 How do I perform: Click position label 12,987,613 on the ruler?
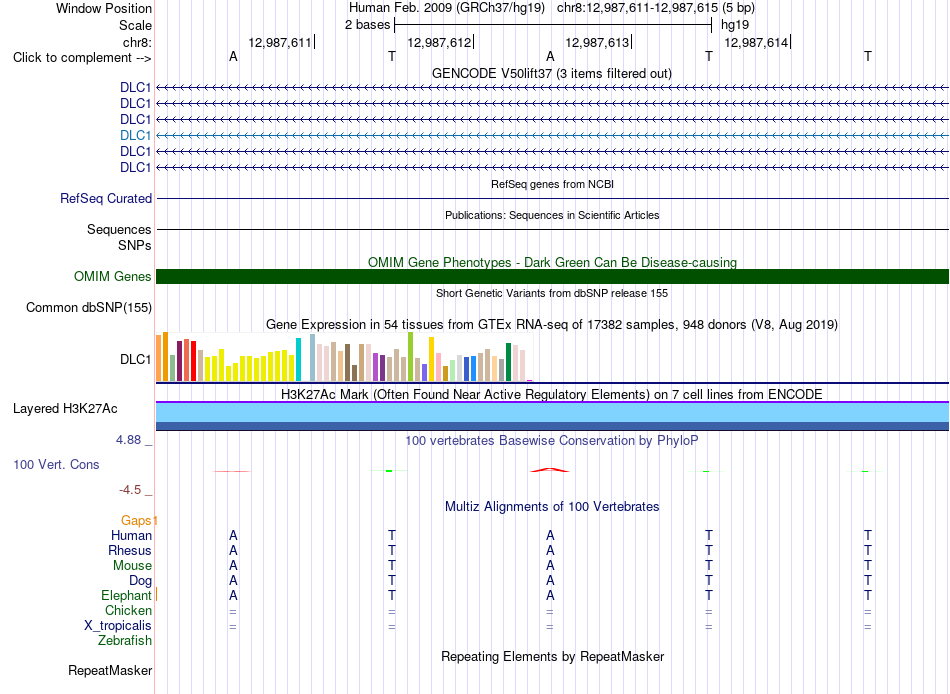click(x=597, y=42)
